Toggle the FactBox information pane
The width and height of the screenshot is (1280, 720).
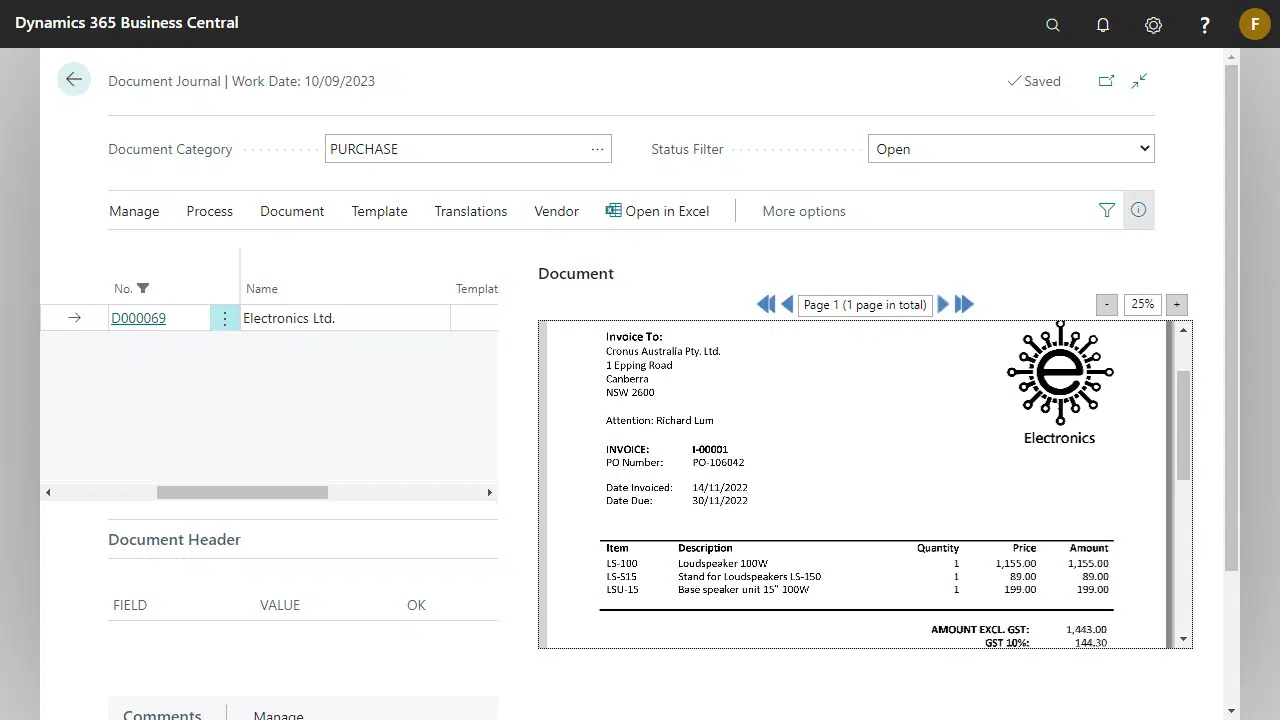pyautogui.click(x=1138, y=210)
